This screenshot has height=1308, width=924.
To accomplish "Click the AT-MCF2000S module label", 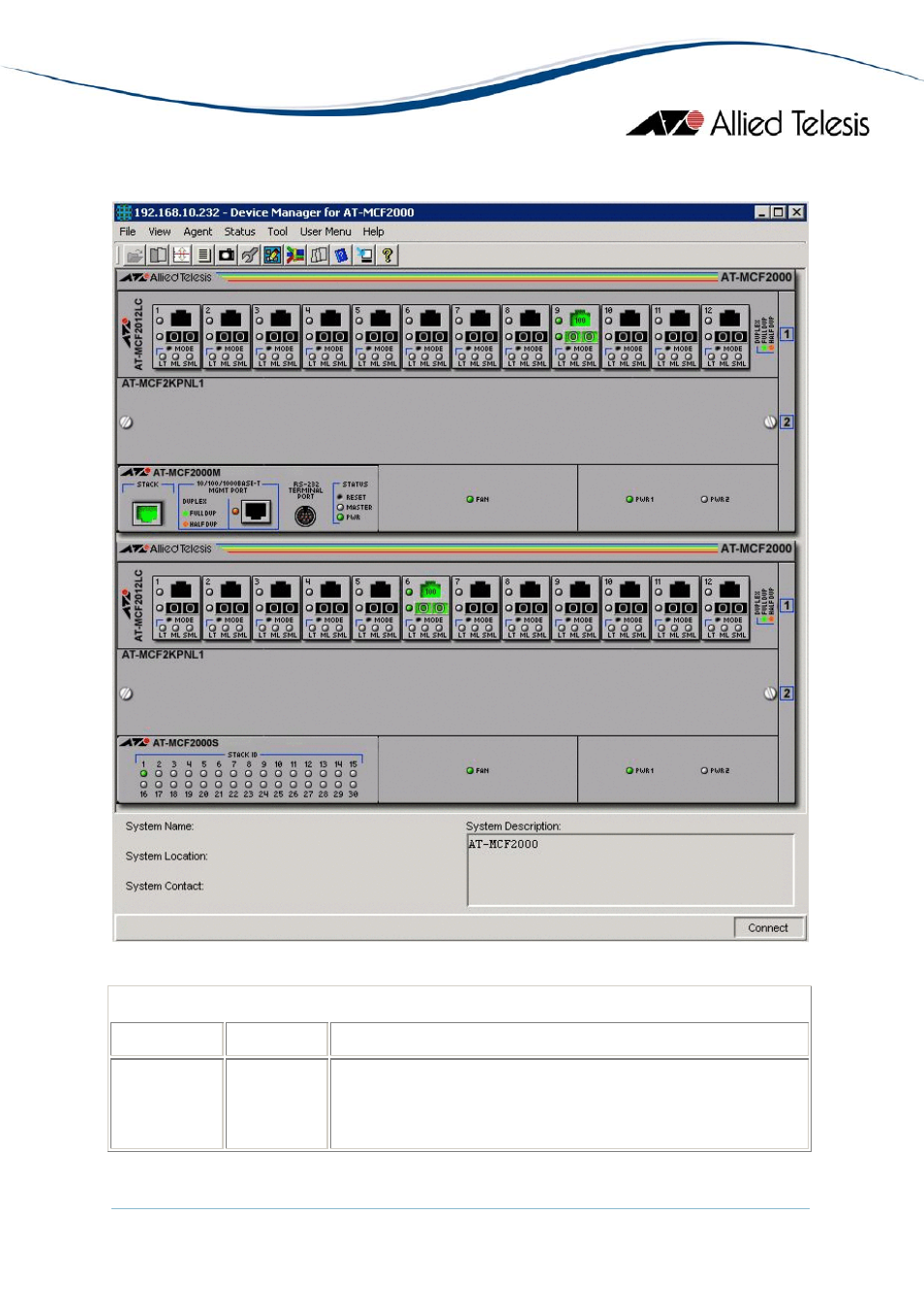I will pos(185,743).
